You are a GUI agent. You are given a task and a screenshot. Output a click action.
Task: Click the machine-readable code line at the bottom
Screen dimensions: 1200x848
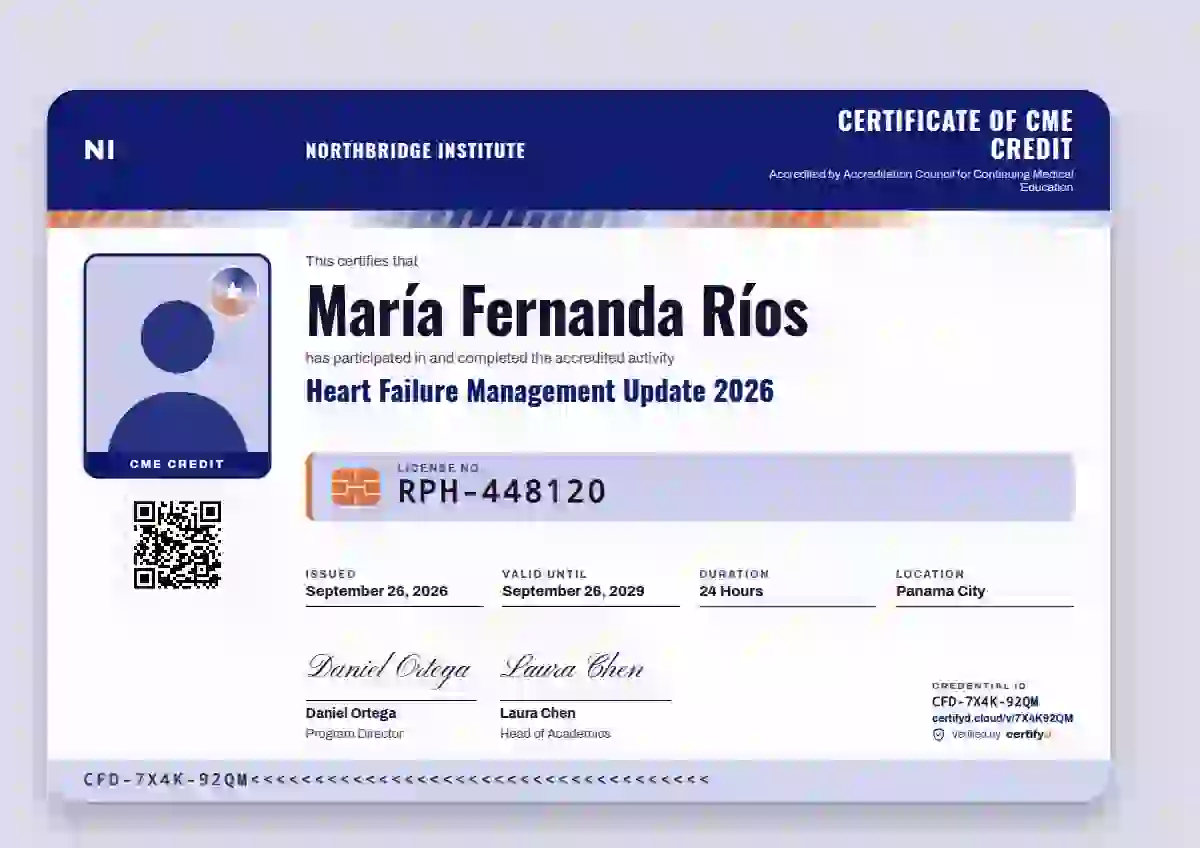(x=397, y=779)
